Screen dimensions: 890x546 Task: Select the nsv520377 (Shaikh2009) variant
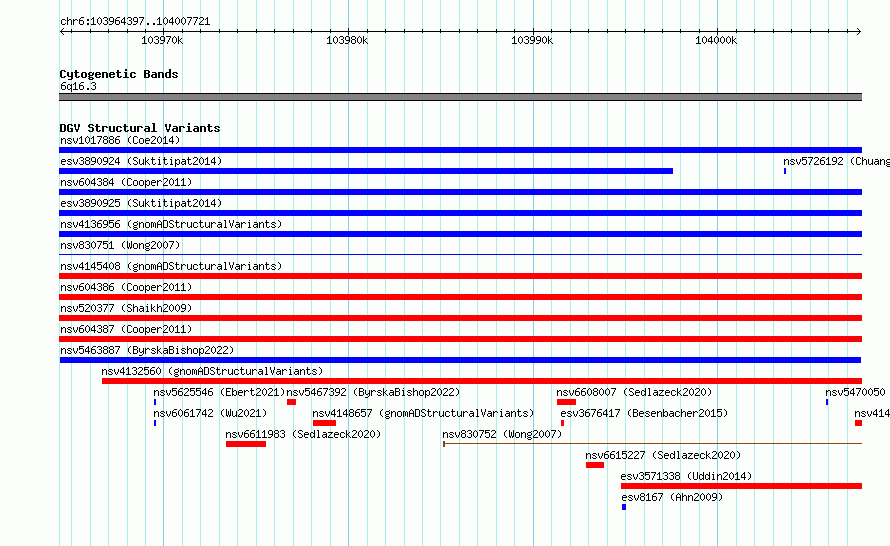[x=460, y=318]
